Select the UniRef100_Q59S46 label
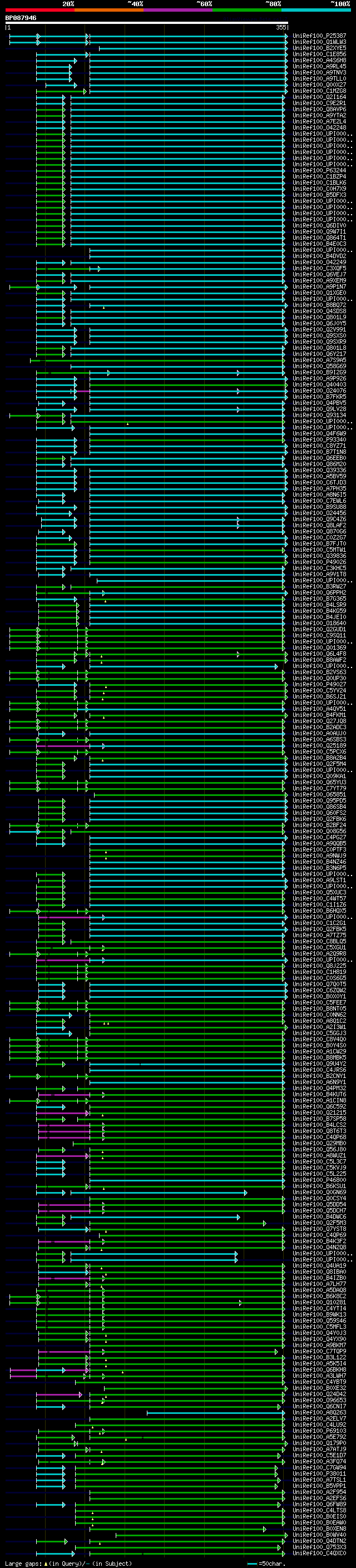This screenshot has height=1568, width=356. 319,1321
